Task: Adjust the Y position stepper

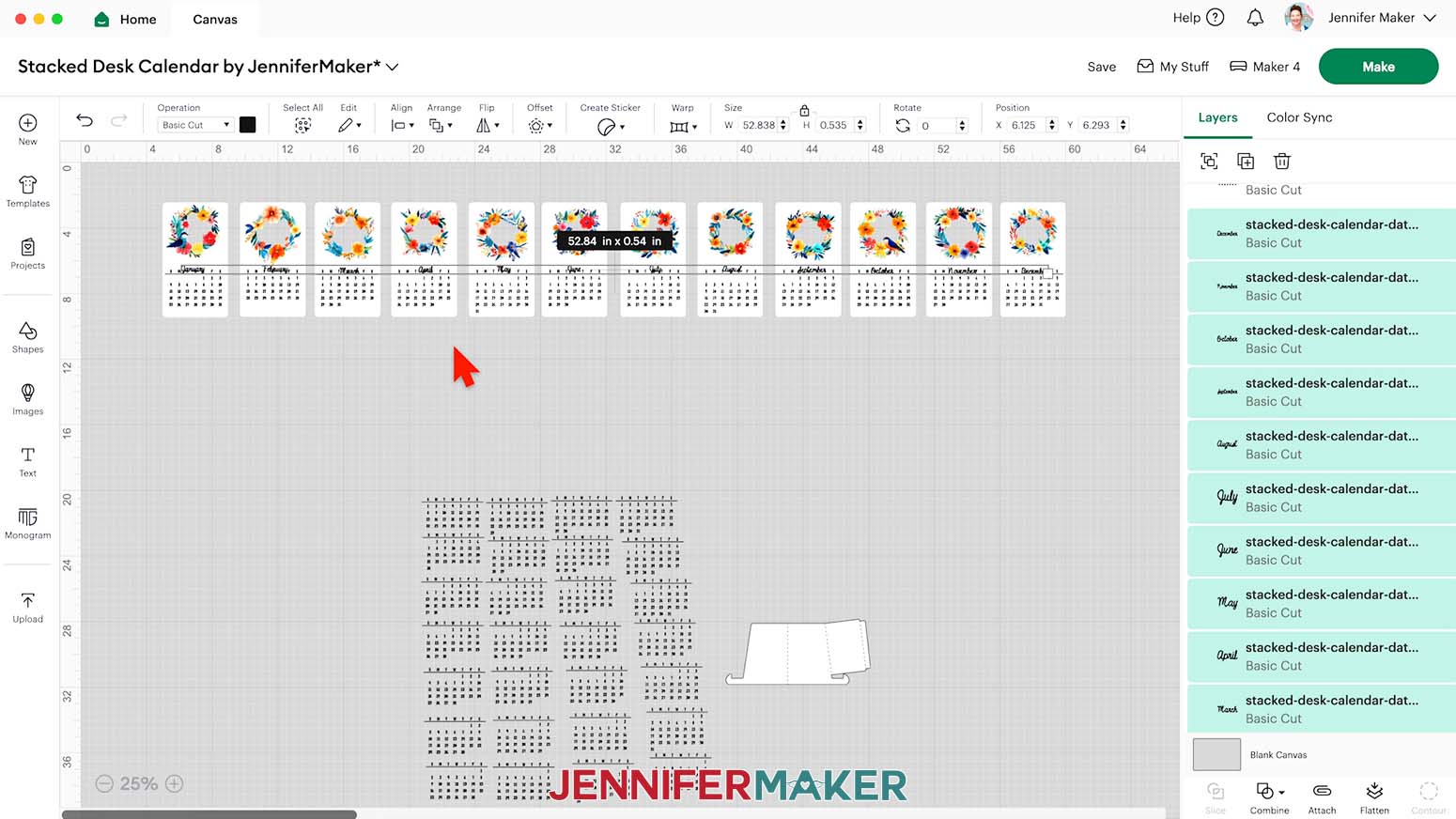Action: (x=1123, y=125)
